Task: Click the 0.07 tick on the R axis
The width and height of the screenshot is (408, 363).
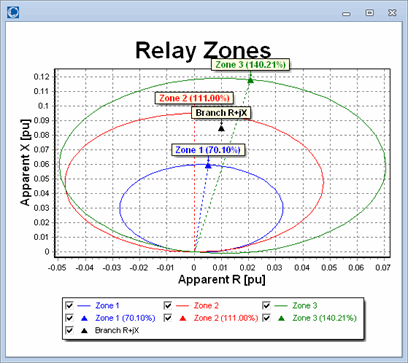Action: coord(383,268)
